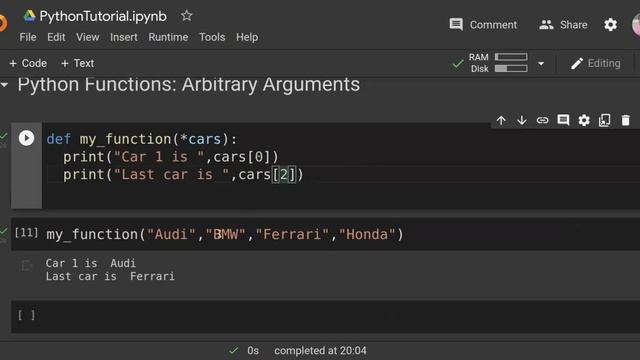
Task: Click the Share people icon
Action: pyautogui.click(x=546, y=25)
